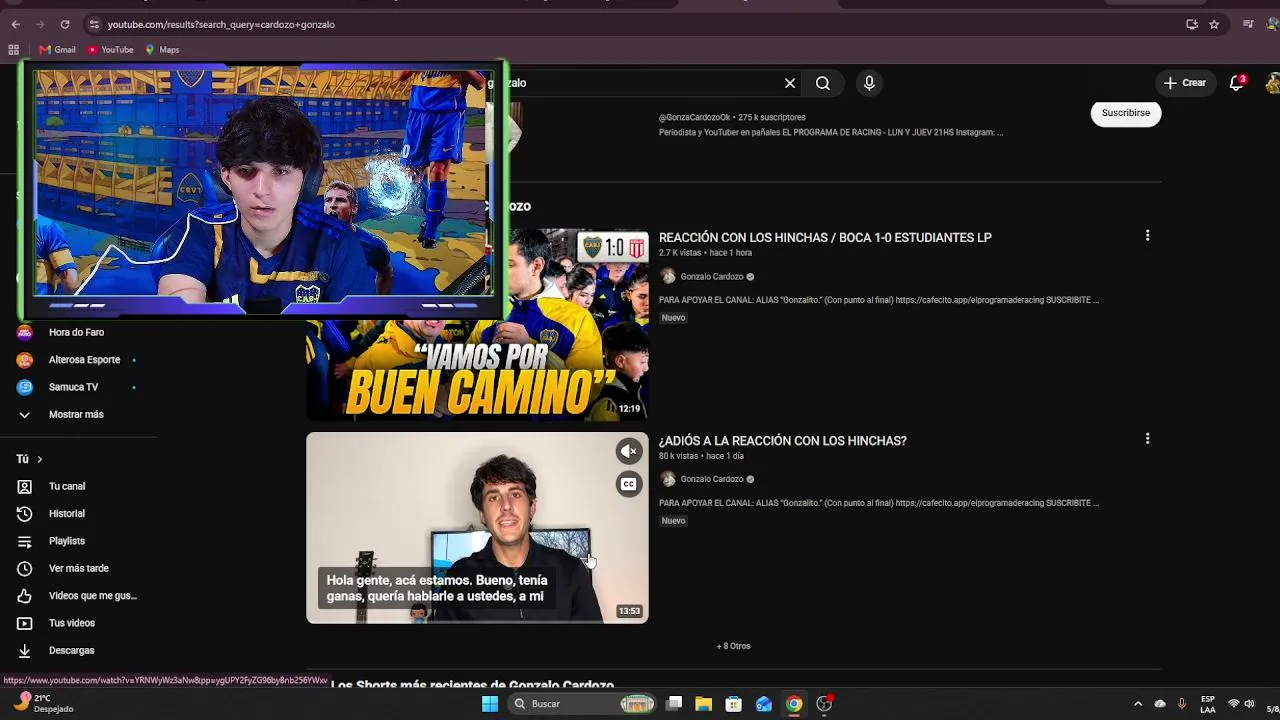Open the Chrome apps grid shortcut
This screenshot has width=1280, height=720.
tap(14, 50)
